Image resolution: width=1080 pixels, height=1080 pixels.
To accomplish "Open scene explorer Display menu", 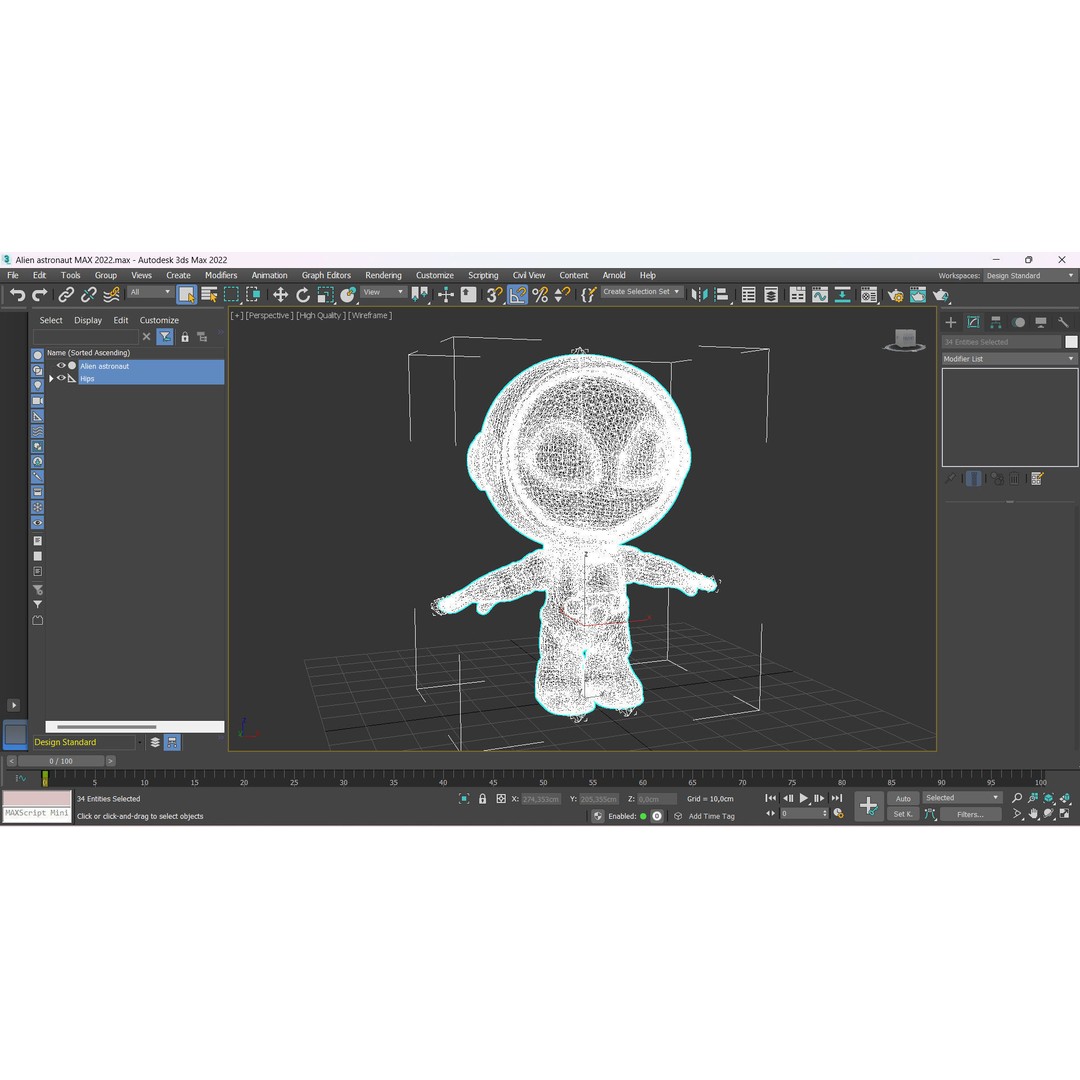I will click(87, 320).
